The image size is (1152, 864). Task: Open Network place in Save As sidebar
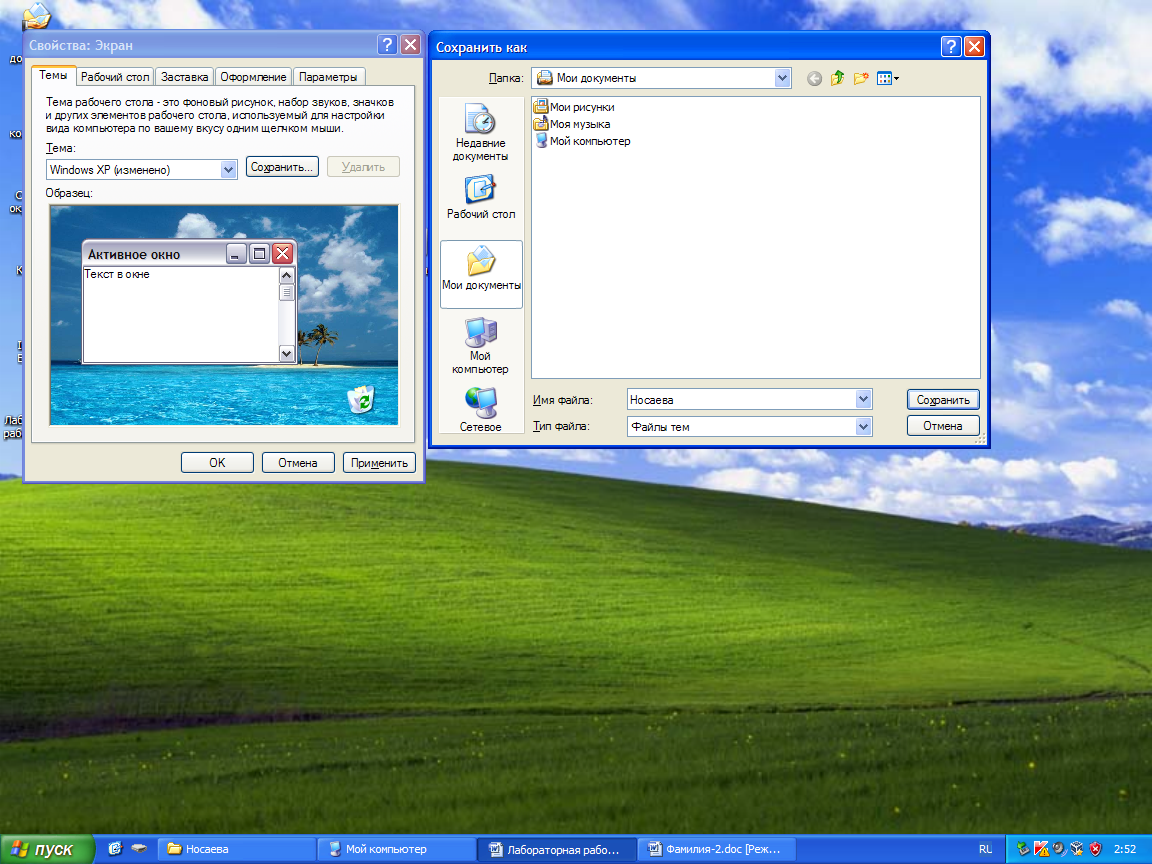[x=480, y=408]
